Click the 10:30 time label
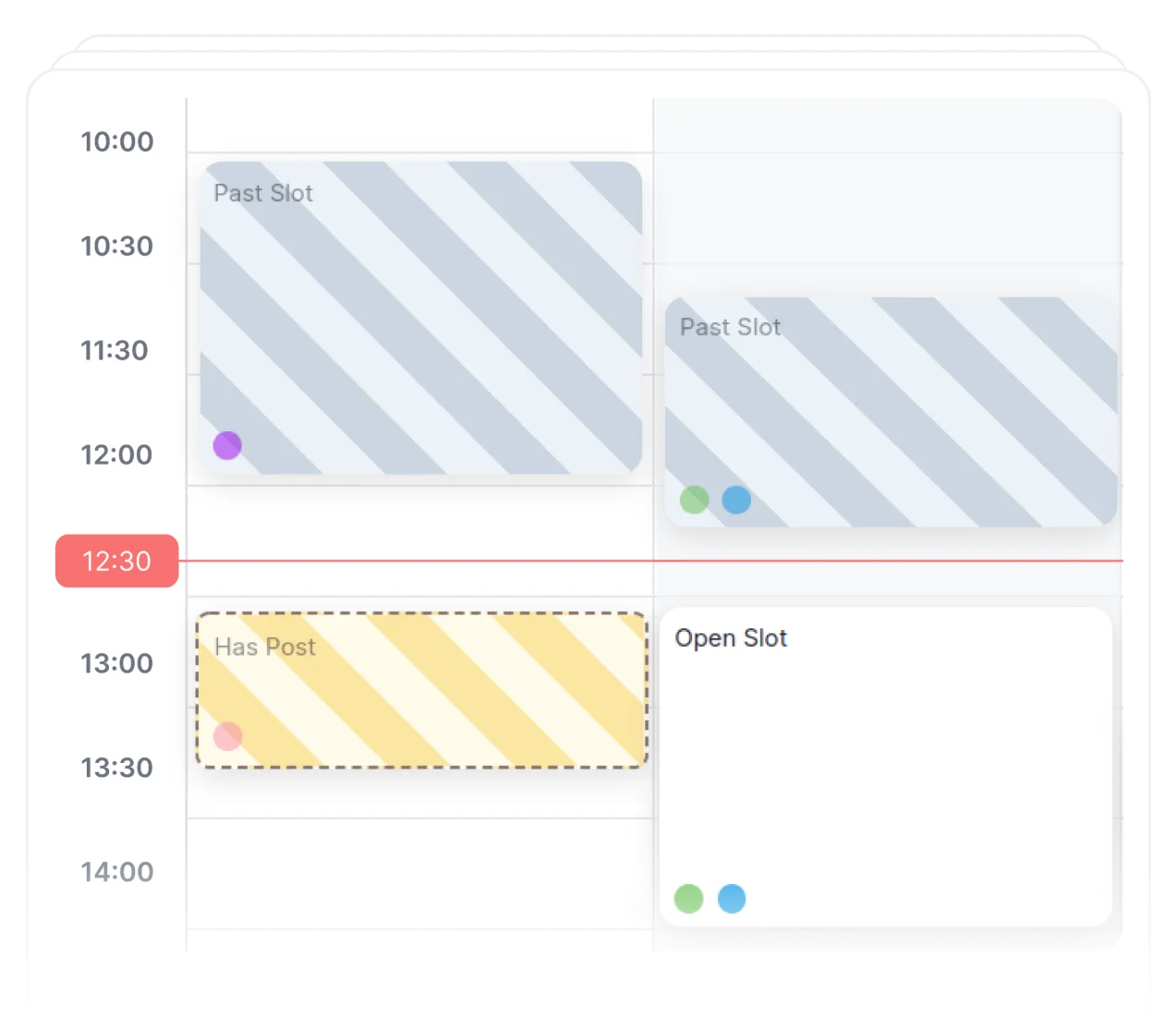The image size is (1176, 1017). click(x=117, y=246)
